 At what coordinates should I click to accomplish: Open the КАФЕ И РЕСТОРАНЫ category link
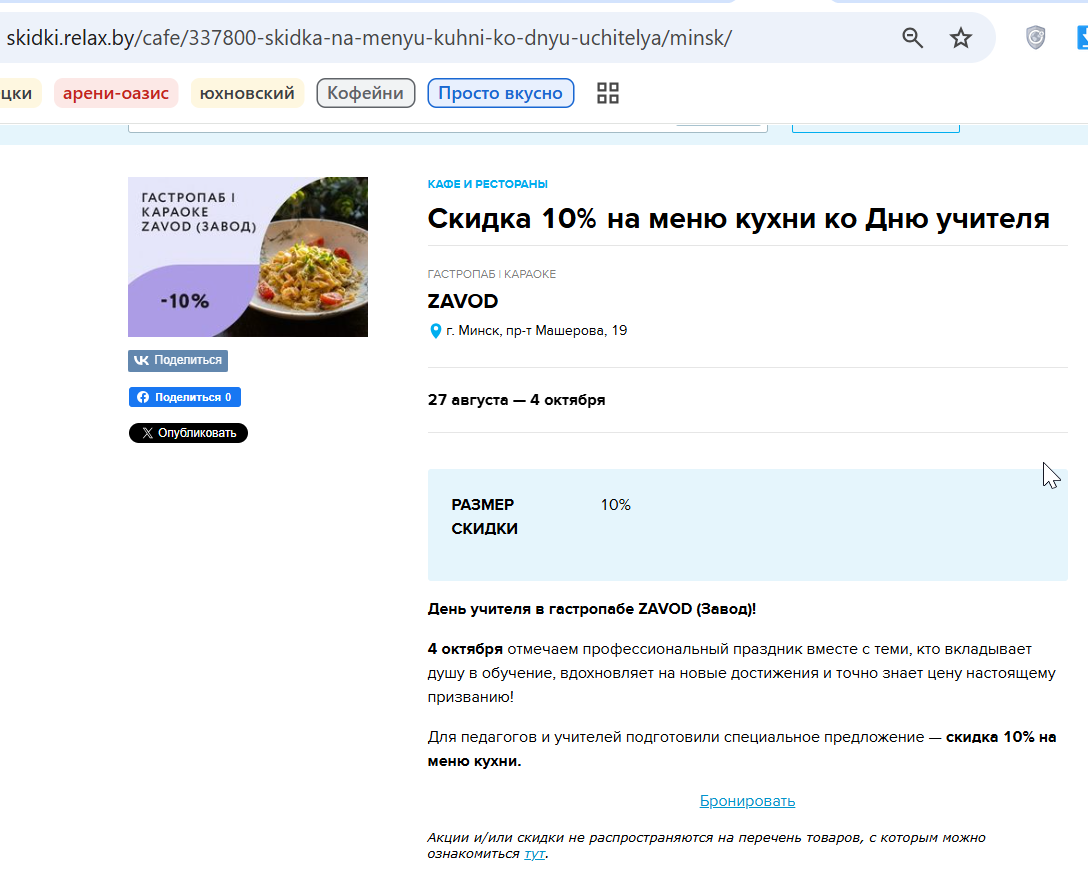[x=488, y=184]
